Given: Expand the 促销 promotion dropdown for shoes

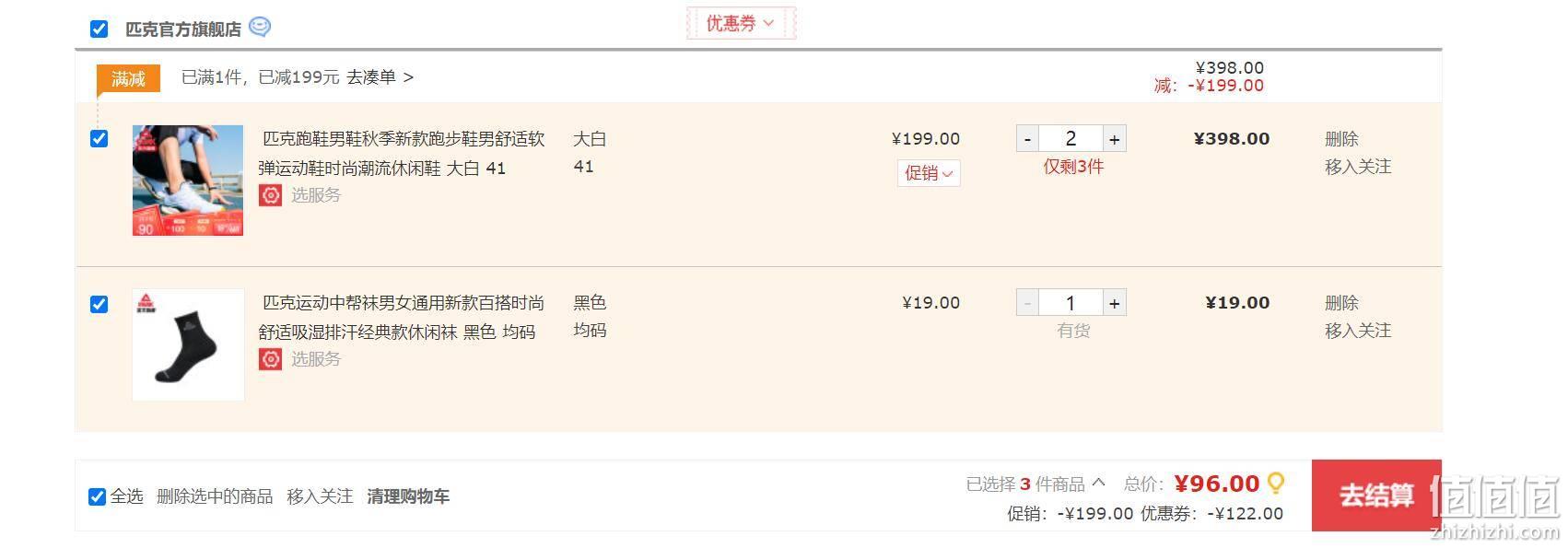Looking at the screenshot, I should (x=929, y=173).
